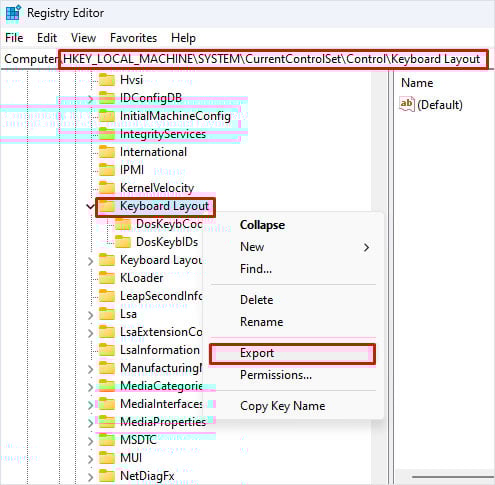Viewport: 495px width, 485px height.
Task: Expand the Lsa key arrow
Action: click(90, 315)
